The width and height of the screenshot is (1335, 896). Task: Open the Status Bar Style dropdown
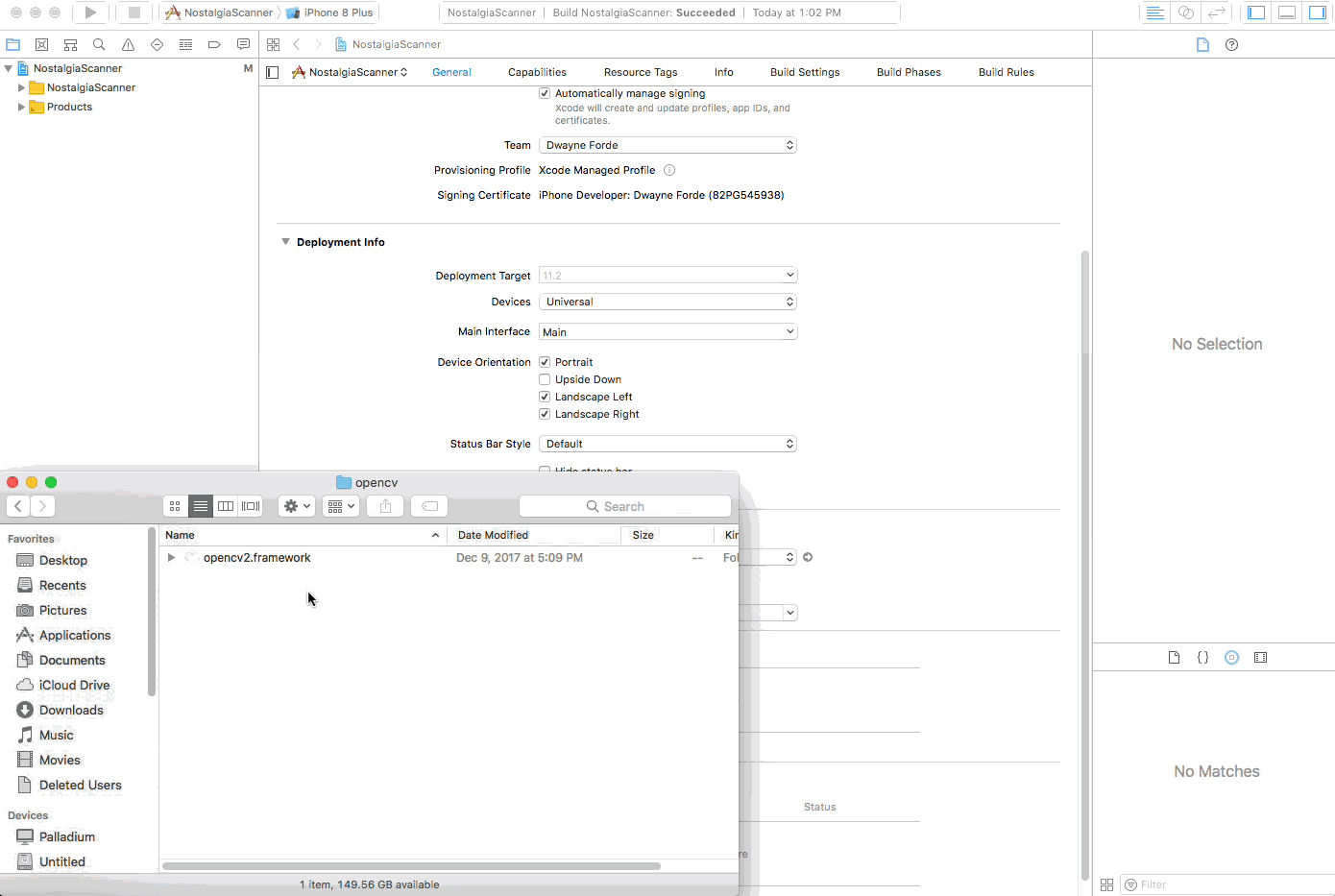[x=668, y=444]
